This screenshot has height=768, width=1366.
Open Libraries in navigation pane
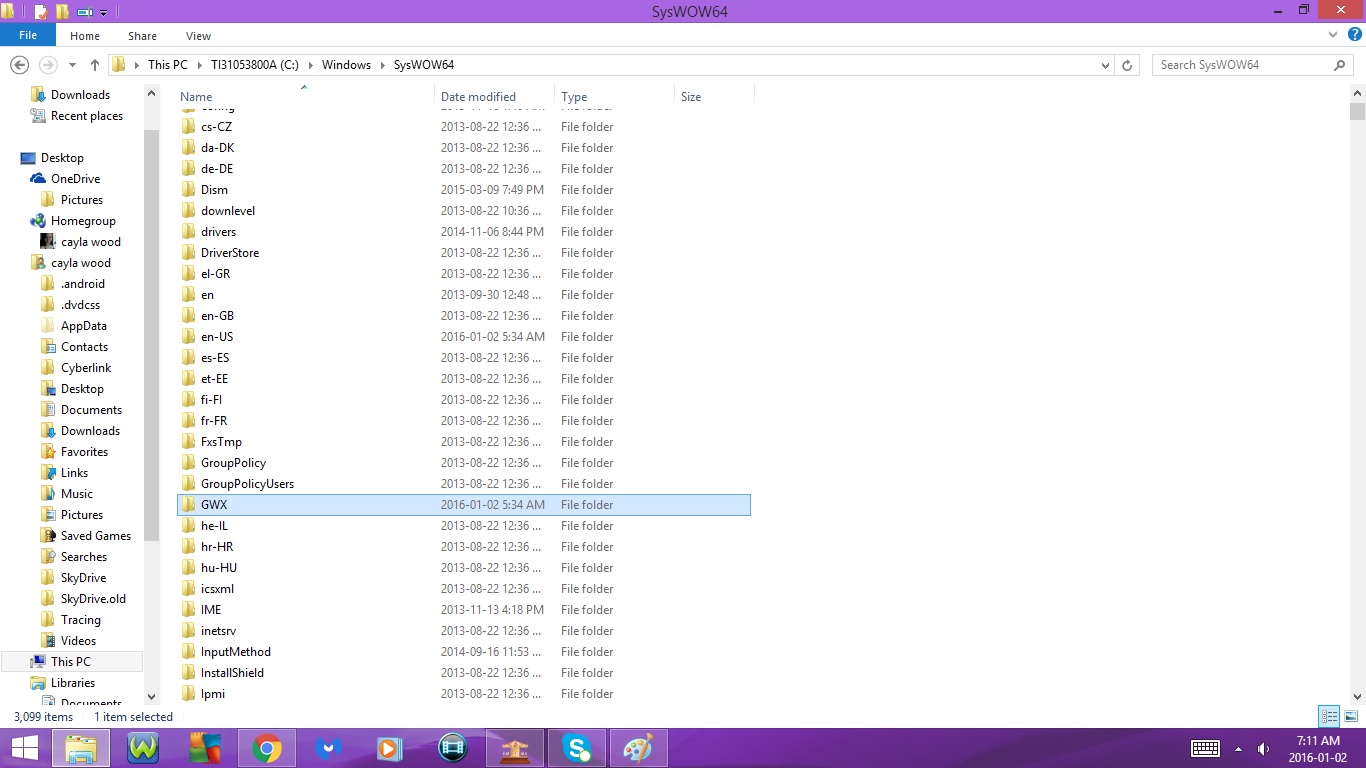point(73,683)
